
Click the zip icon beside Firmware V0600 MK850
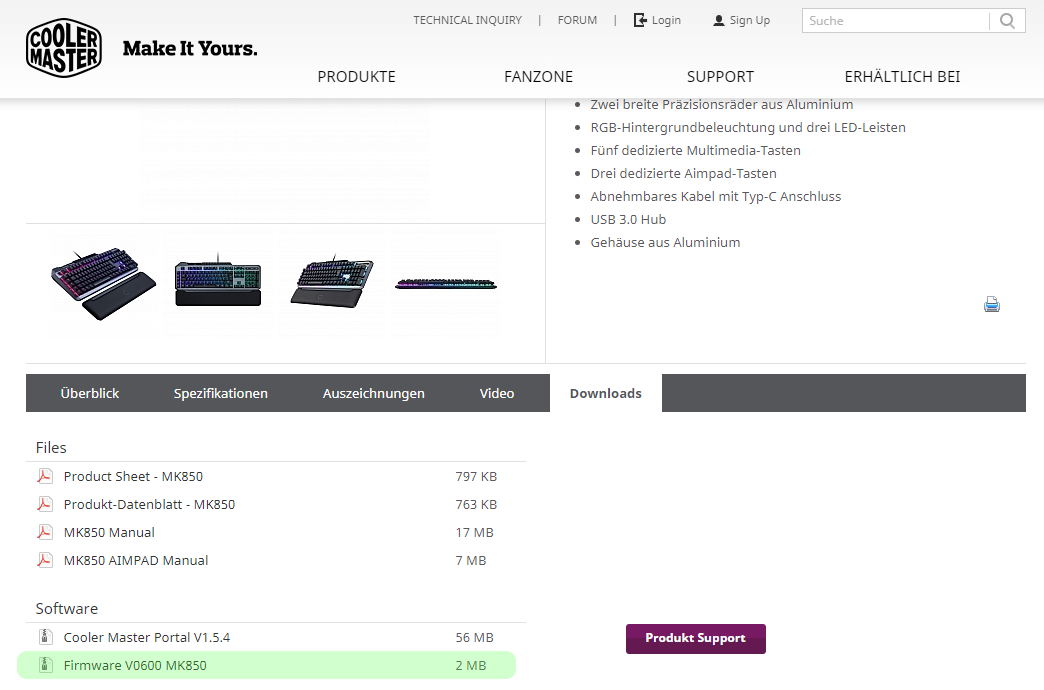coord(45,665)
